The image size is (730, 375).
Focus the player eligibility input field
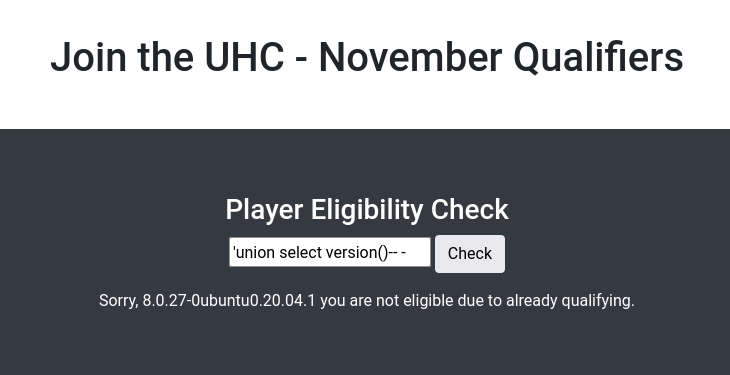click(330, 252)
